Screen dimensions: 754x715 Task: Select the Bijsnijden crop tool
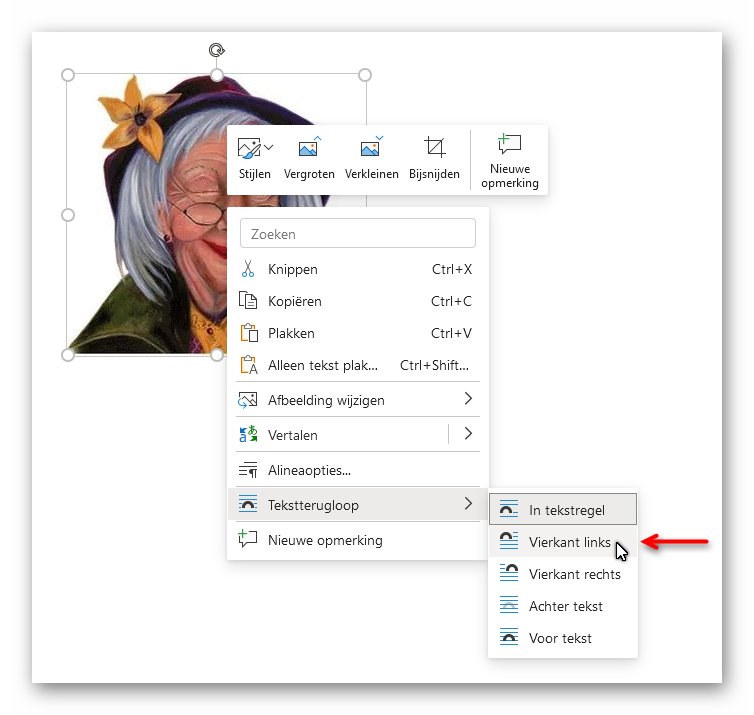tap(434, 149)
